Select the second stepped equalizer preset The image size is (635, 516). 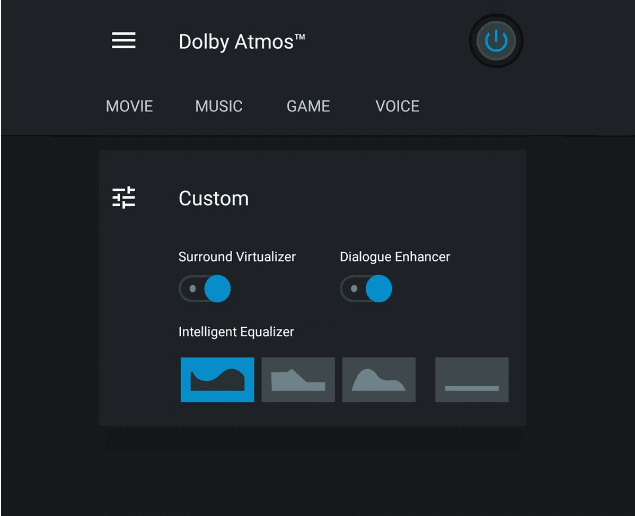(x=298, y=380)
